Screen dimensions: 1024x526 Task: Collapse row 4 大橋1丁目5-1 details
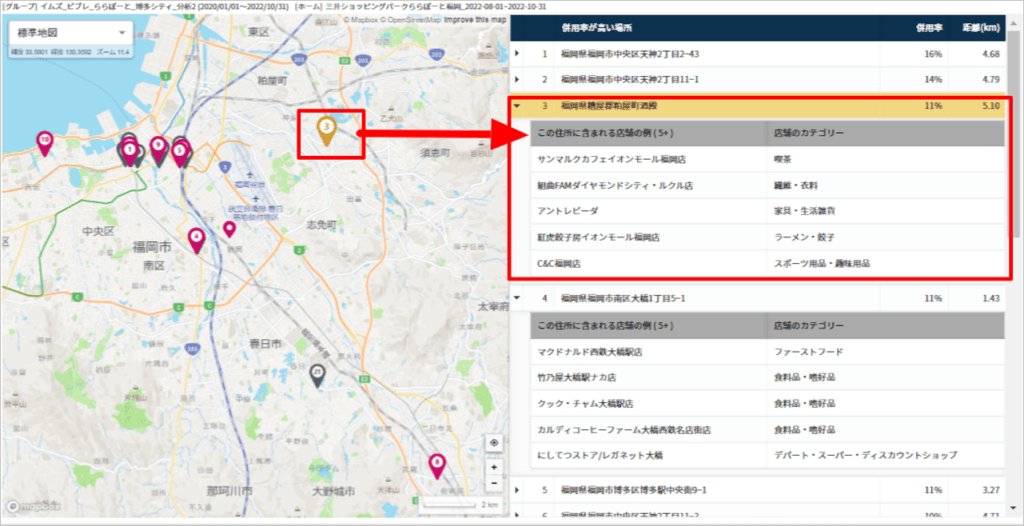(x=517, y=299)
